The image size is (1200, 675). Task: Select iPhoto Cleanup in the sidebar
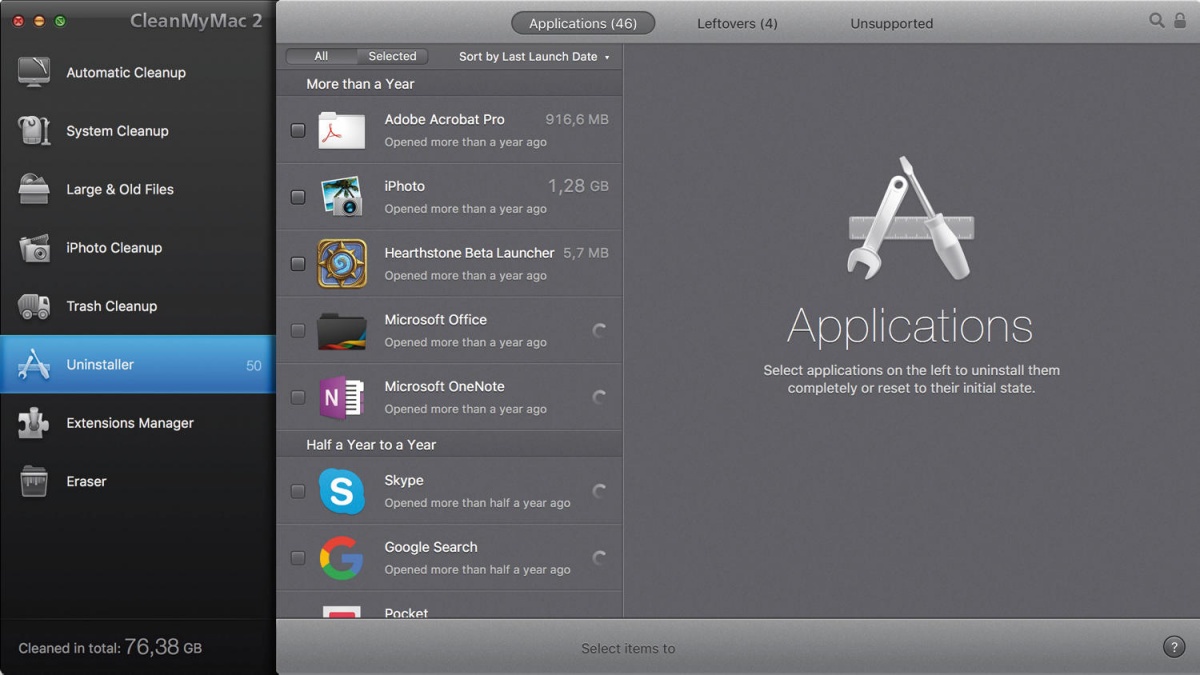pyautogui.click(x=138, y=248)
